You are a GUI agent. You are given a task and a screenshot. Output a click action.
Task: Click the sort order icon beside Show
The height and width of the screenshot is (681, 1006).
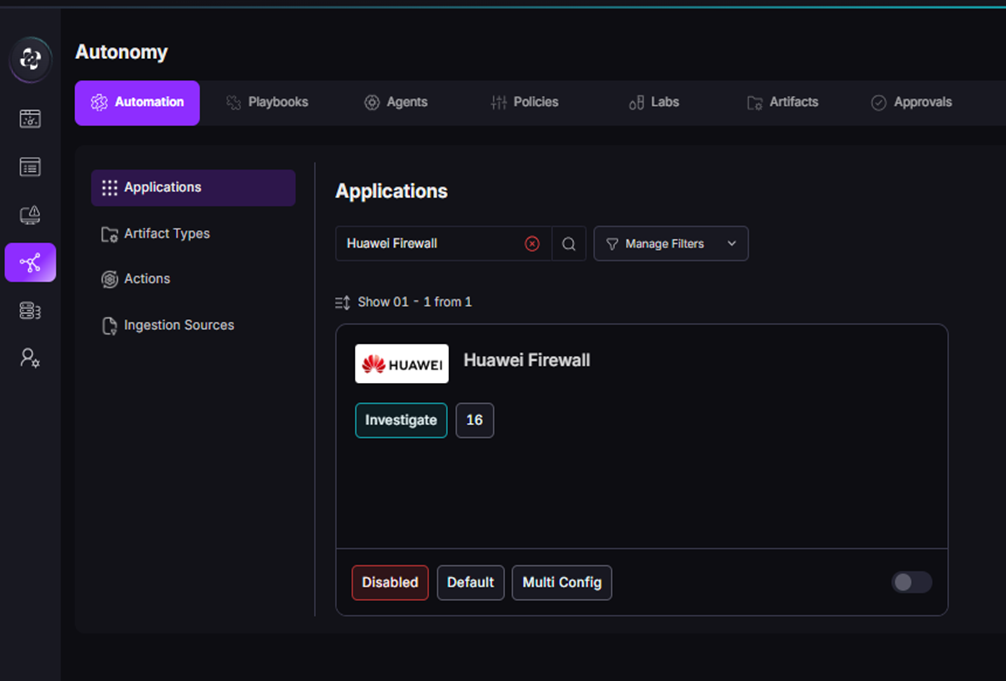343,302
